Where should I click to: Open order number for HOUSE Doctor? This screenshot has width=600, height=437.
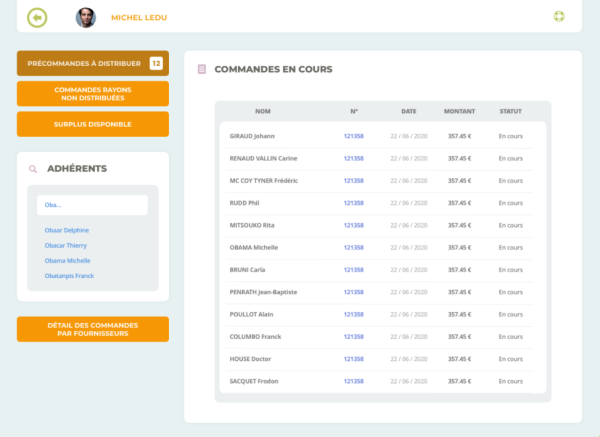point(354,359)
